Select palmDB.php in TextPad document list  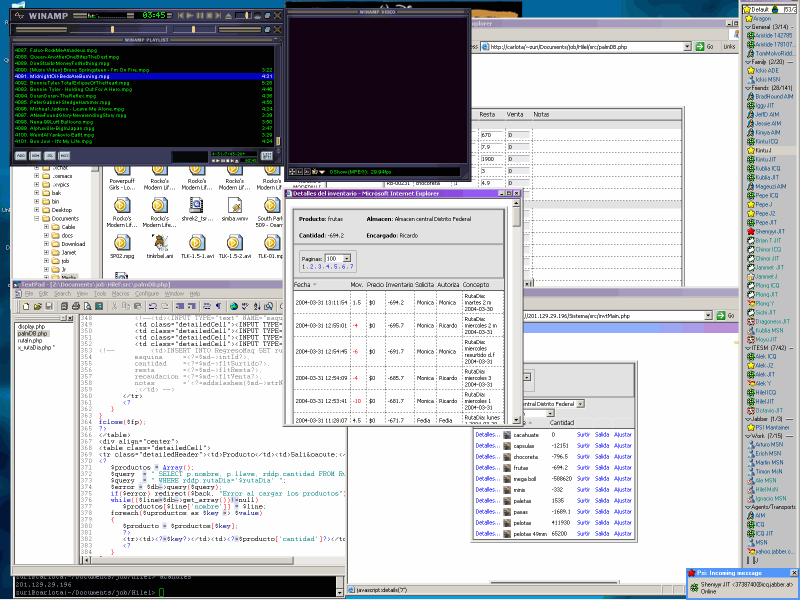tap(32, 333)
